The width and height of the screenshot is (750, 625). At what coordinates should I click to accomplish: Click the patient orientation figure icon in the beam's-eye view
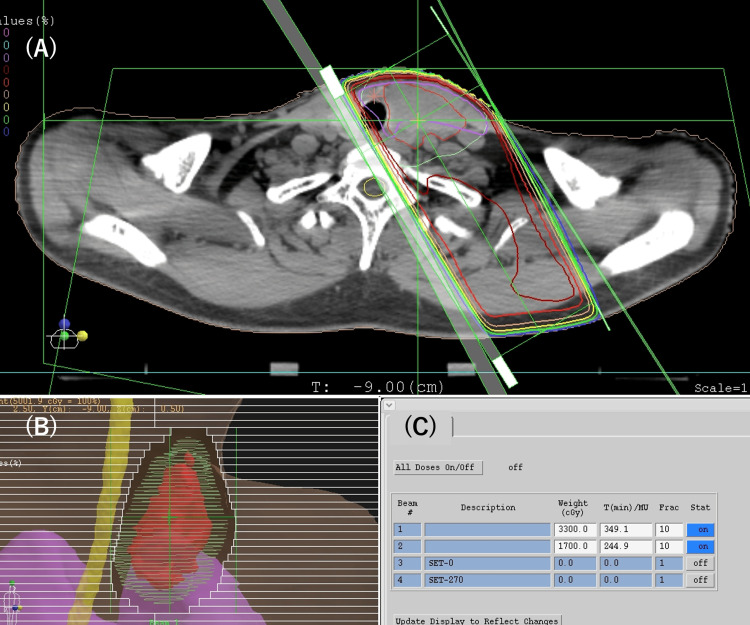12,603
